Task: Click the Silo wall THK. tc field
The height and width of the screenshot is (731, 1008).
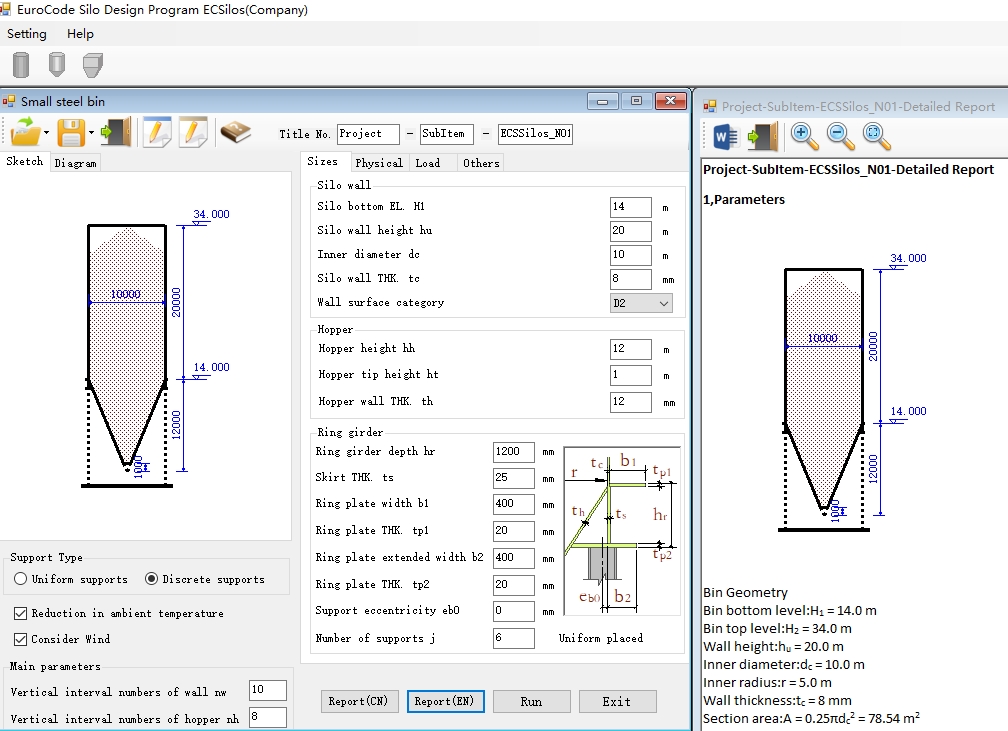Action: click(631, 279)
